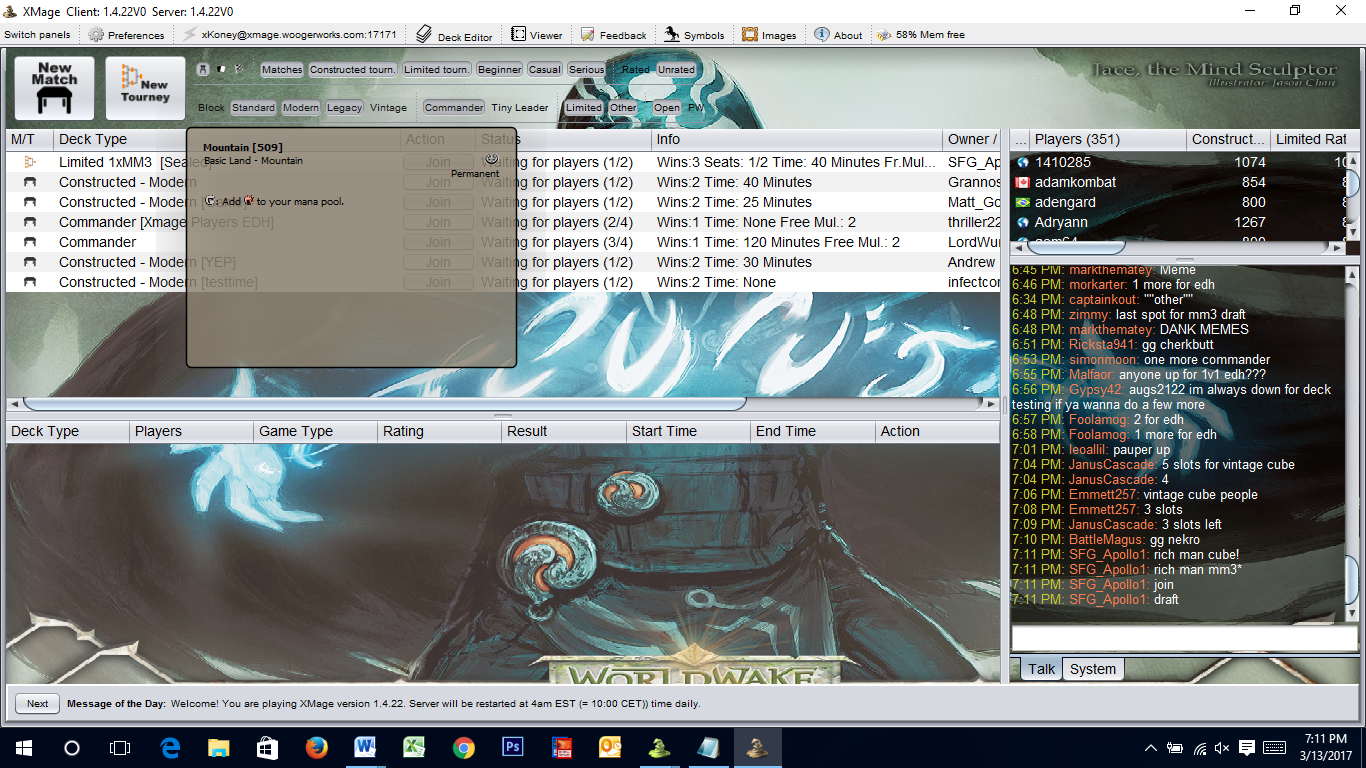Open the Deck Editor
The height and width of the screenshot is (768, 1366).
click(x=455, y=35)
